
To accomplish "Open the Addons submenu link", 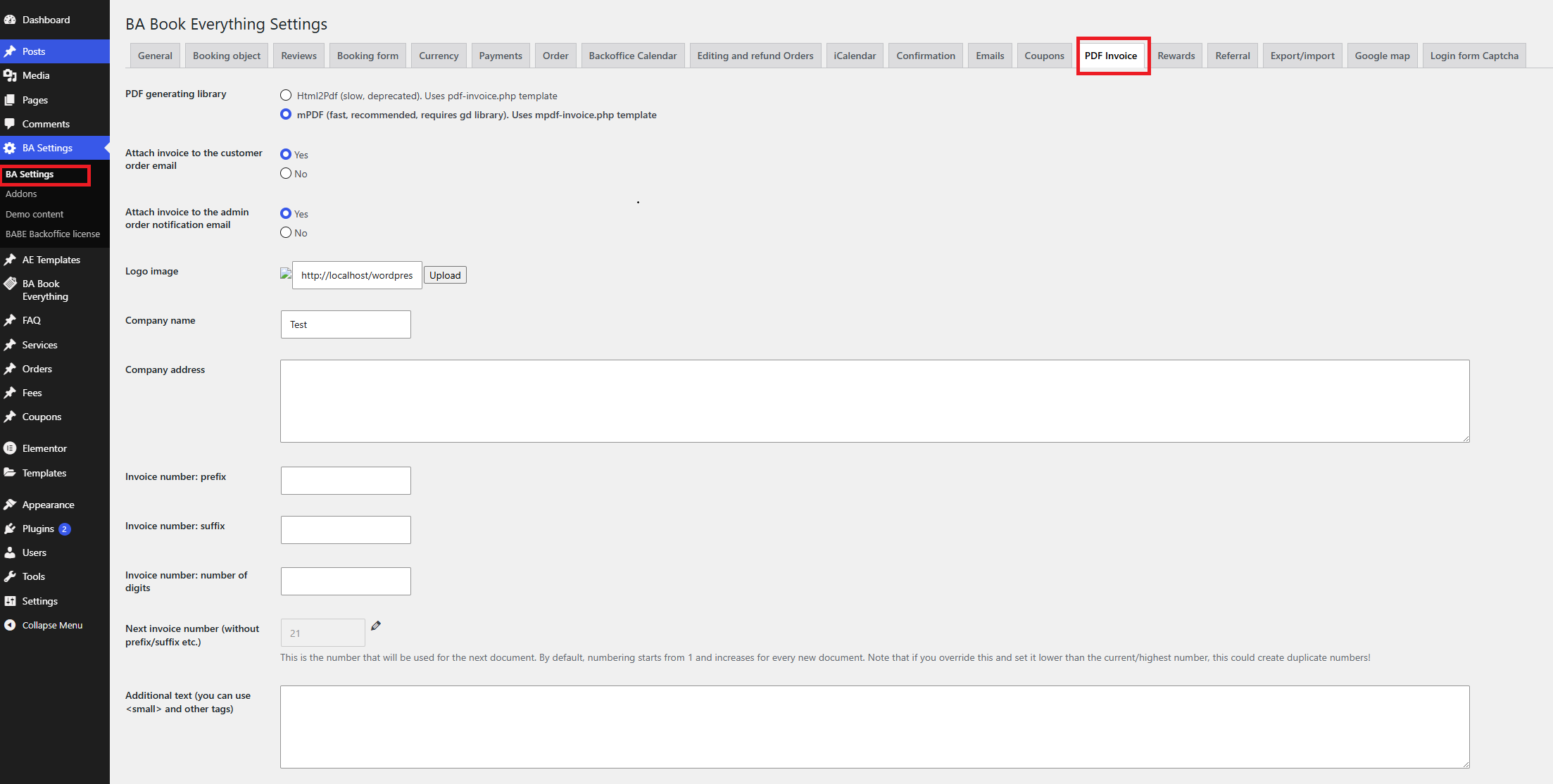I will pyautogui.click(x=21, y=194).
